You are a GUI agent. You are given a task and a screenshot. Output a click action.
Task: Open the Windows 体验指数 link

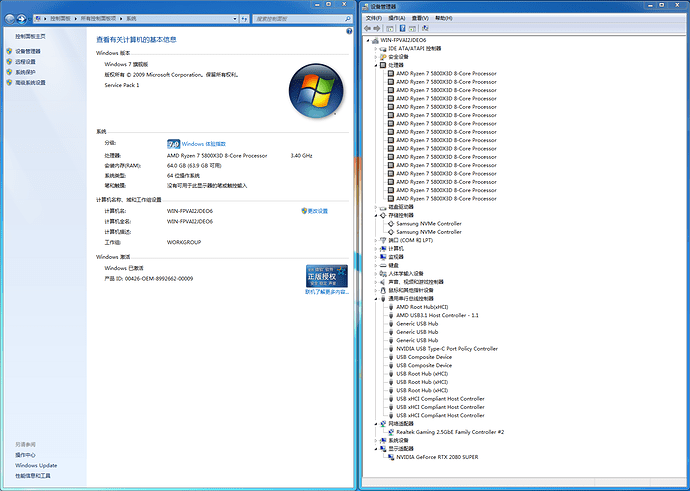204,144
